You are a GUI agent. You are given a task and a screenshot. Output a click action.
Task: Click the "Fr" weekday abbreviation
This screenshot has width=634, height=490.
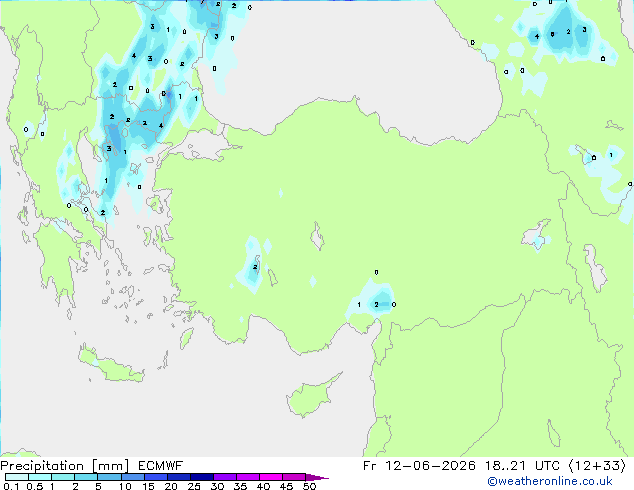[x=370, y=466]
